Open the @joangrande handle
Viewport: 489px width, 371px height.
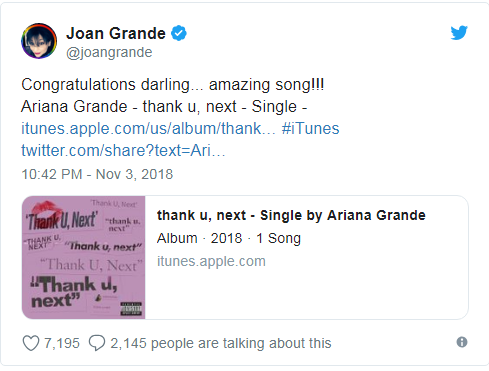(109, 53)
